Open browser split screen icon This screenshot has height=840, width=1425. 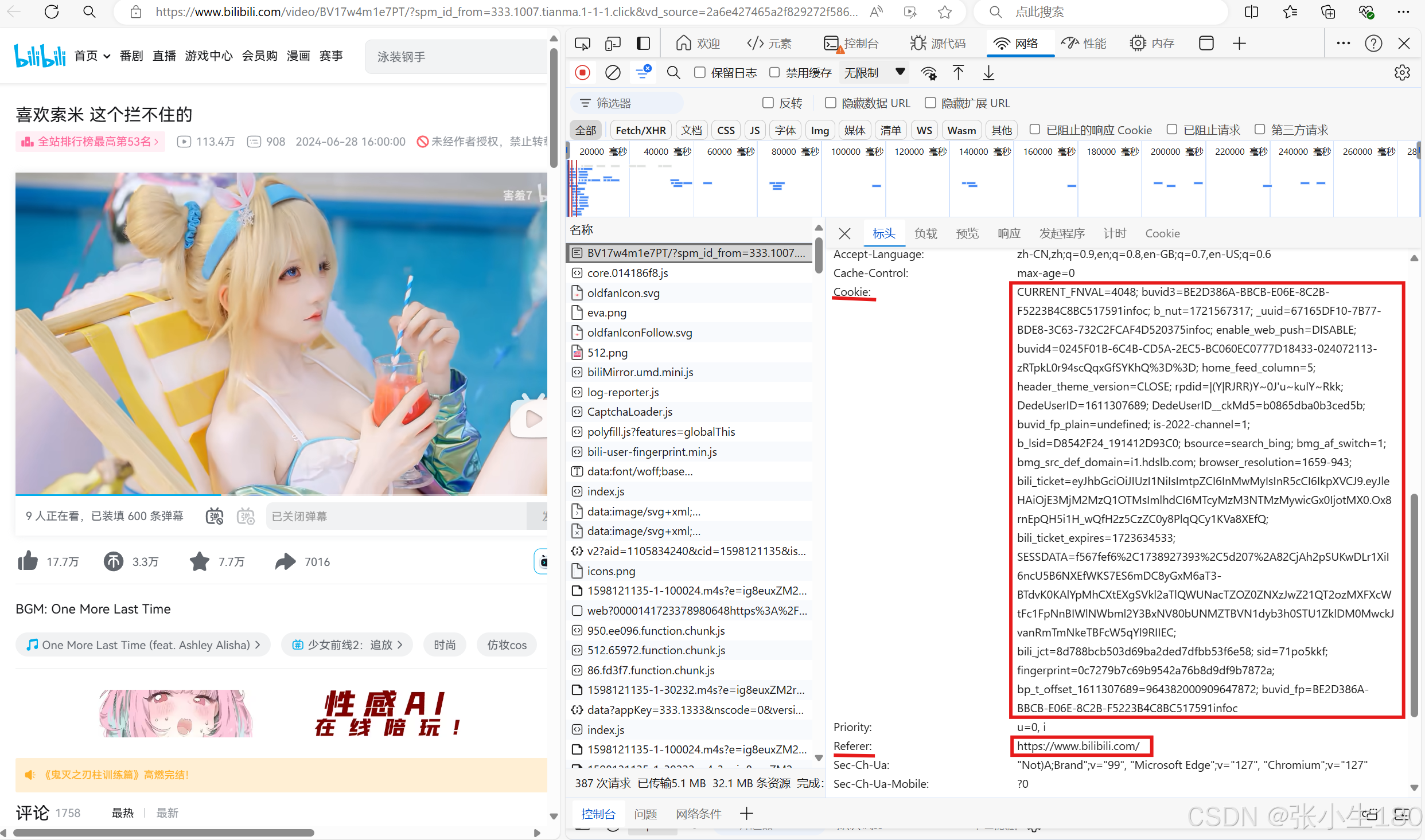click(1251, 12)
